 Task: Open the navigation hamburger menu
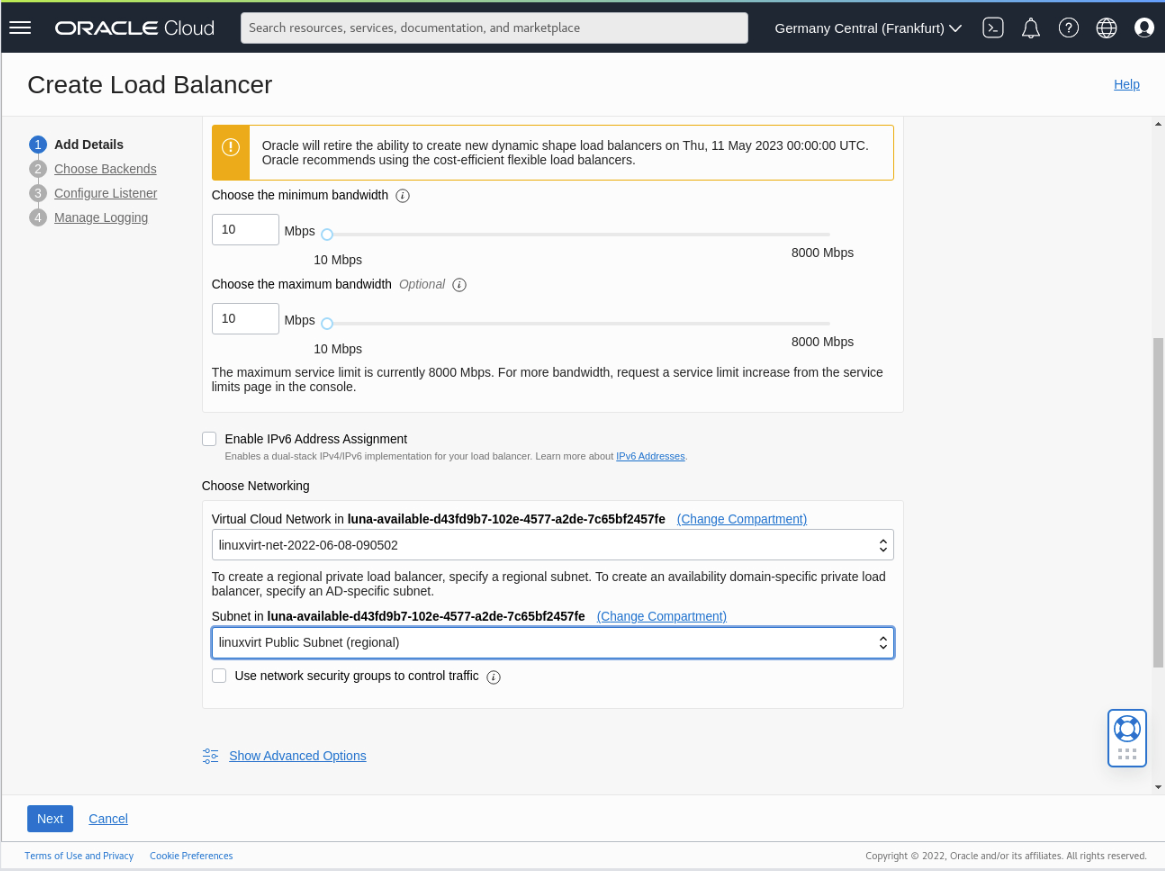(20, 27)
